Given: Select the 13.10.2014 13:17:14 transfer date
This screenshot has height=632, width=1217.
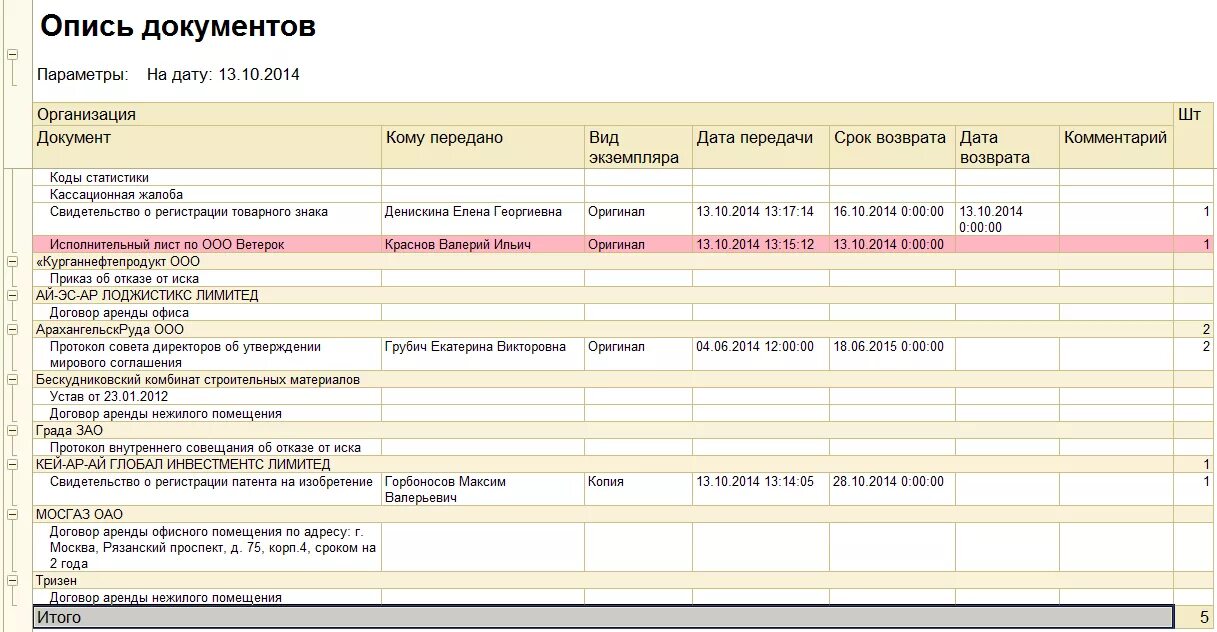Looking at the screenshot, I should click(x=761, y=220).
